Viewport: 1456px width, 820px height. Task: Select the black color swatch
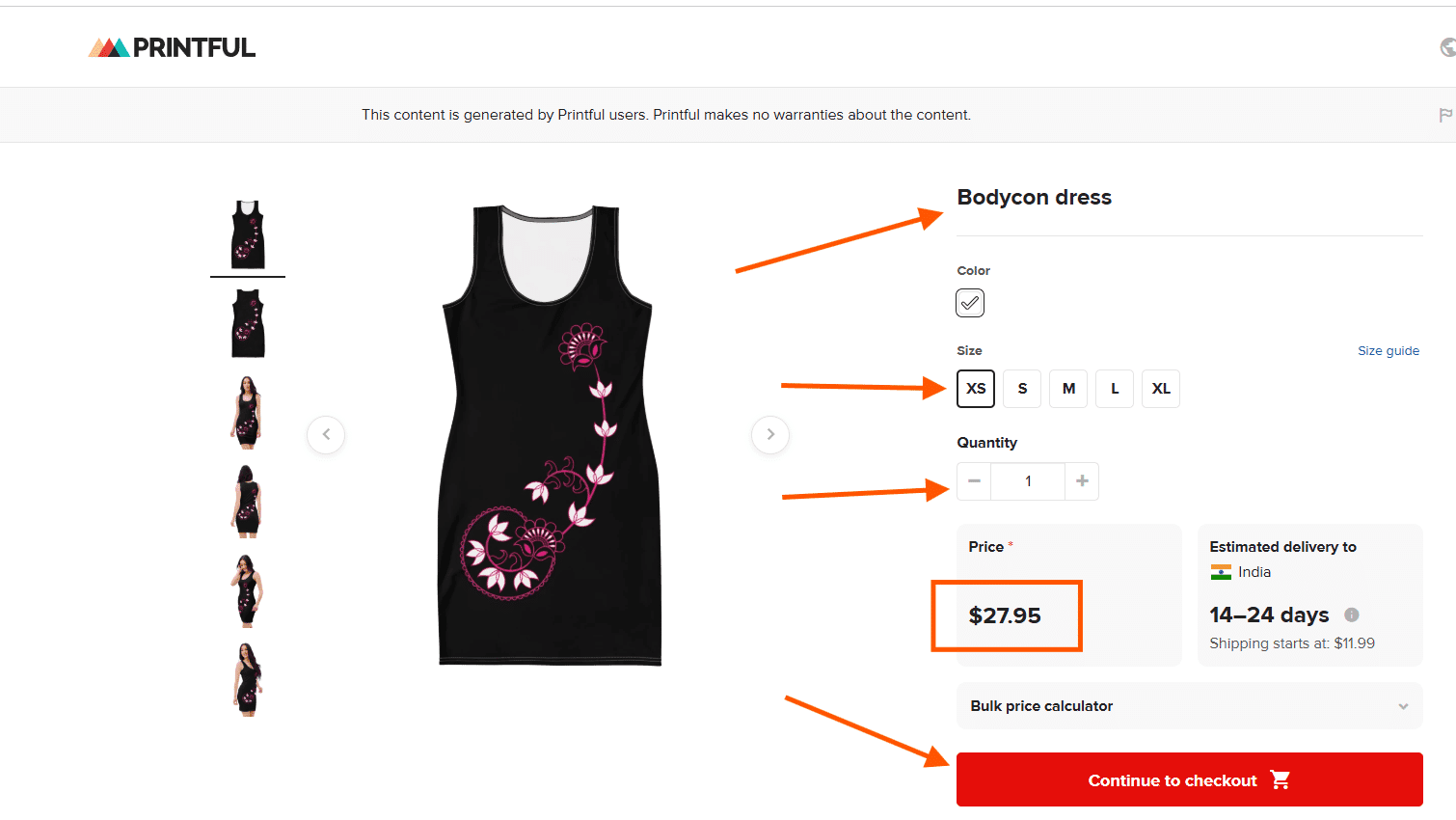(x=969, y=302)
